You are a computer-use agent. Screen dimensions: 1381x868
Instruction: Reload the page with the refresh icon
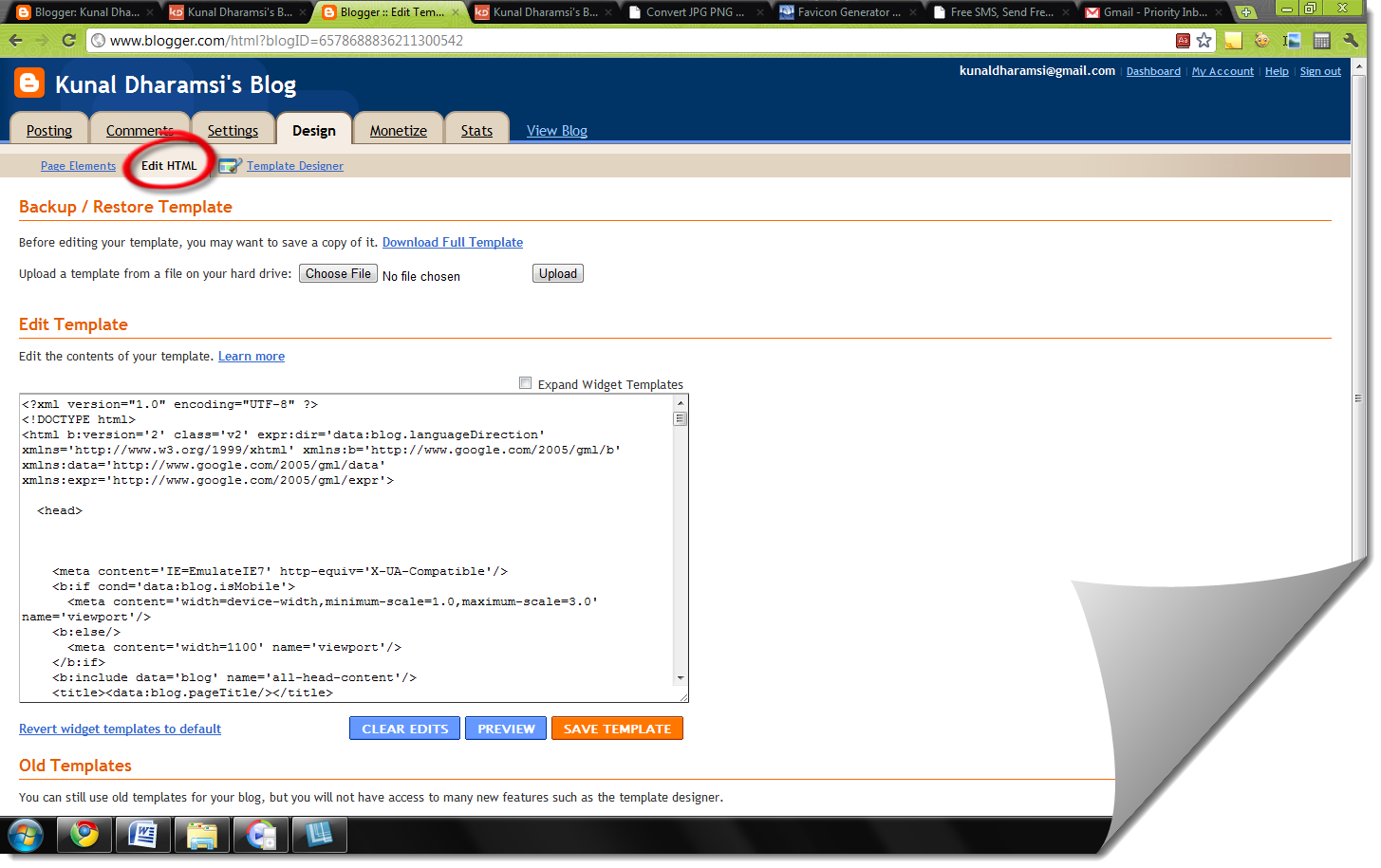click(68, 41)
